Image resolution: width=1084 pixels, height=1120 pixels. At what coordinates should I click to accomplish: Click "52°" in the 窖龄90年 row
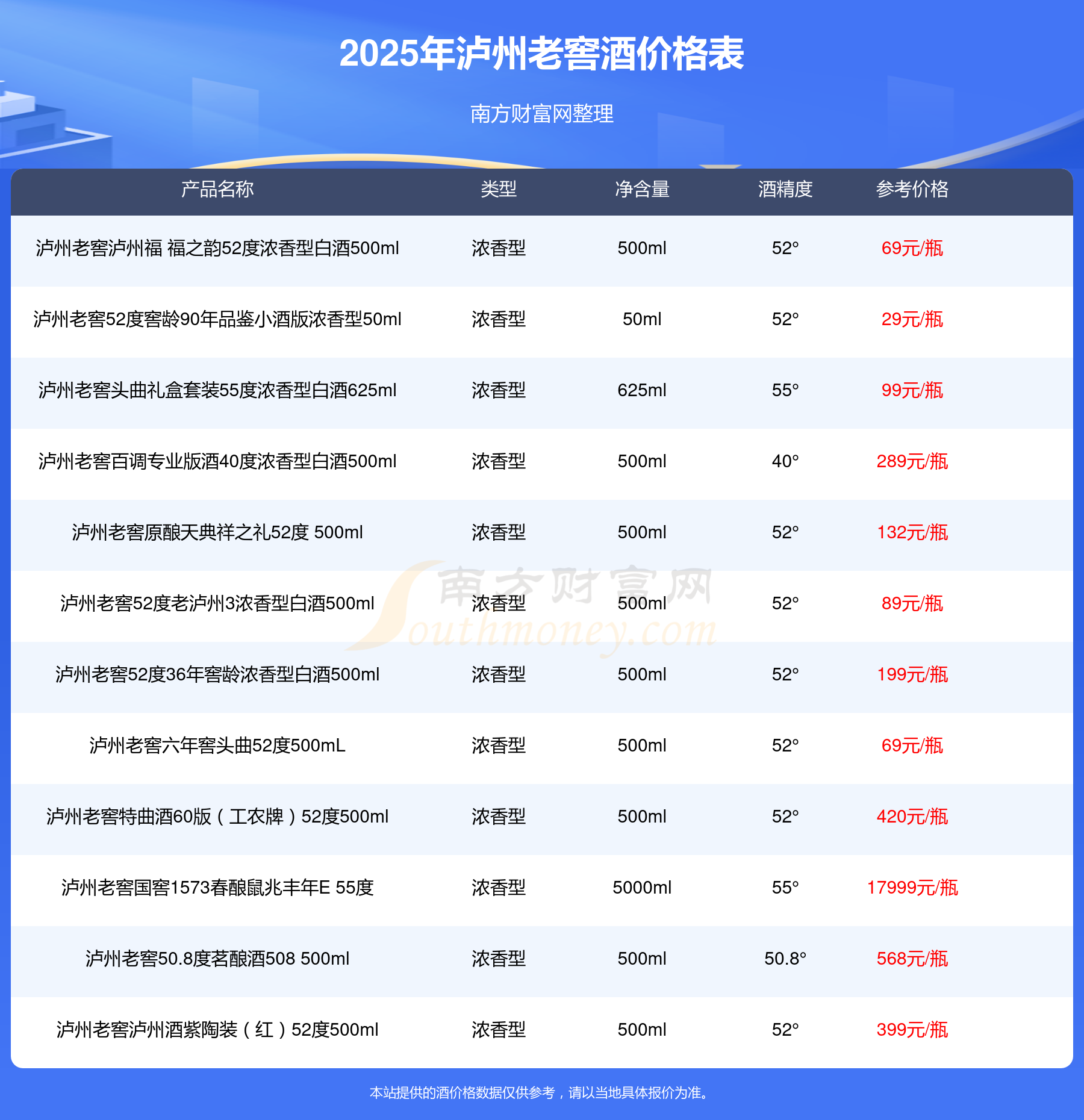785,319
